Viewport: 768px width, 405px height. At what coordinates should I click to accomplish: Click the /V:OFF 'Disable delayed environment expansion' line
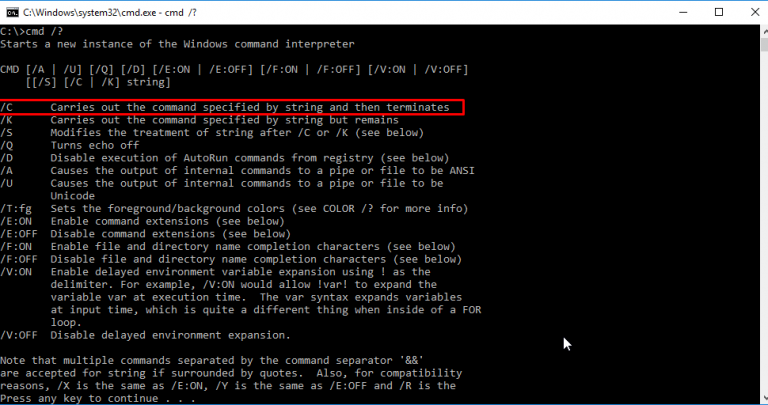[x=145, y=335]
